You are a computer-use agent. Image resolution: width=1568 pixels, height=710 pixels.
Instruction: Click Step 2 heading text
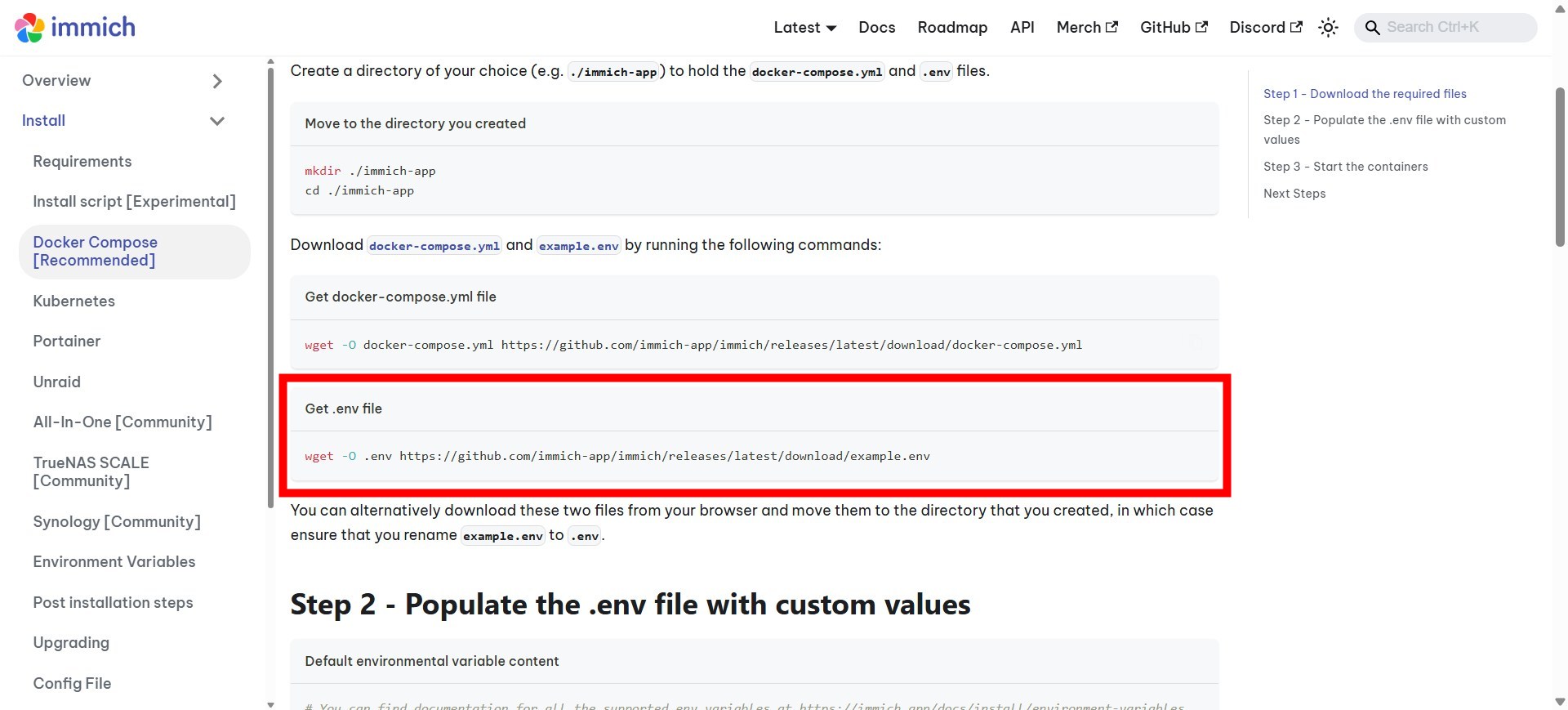[x=630, y=605]
